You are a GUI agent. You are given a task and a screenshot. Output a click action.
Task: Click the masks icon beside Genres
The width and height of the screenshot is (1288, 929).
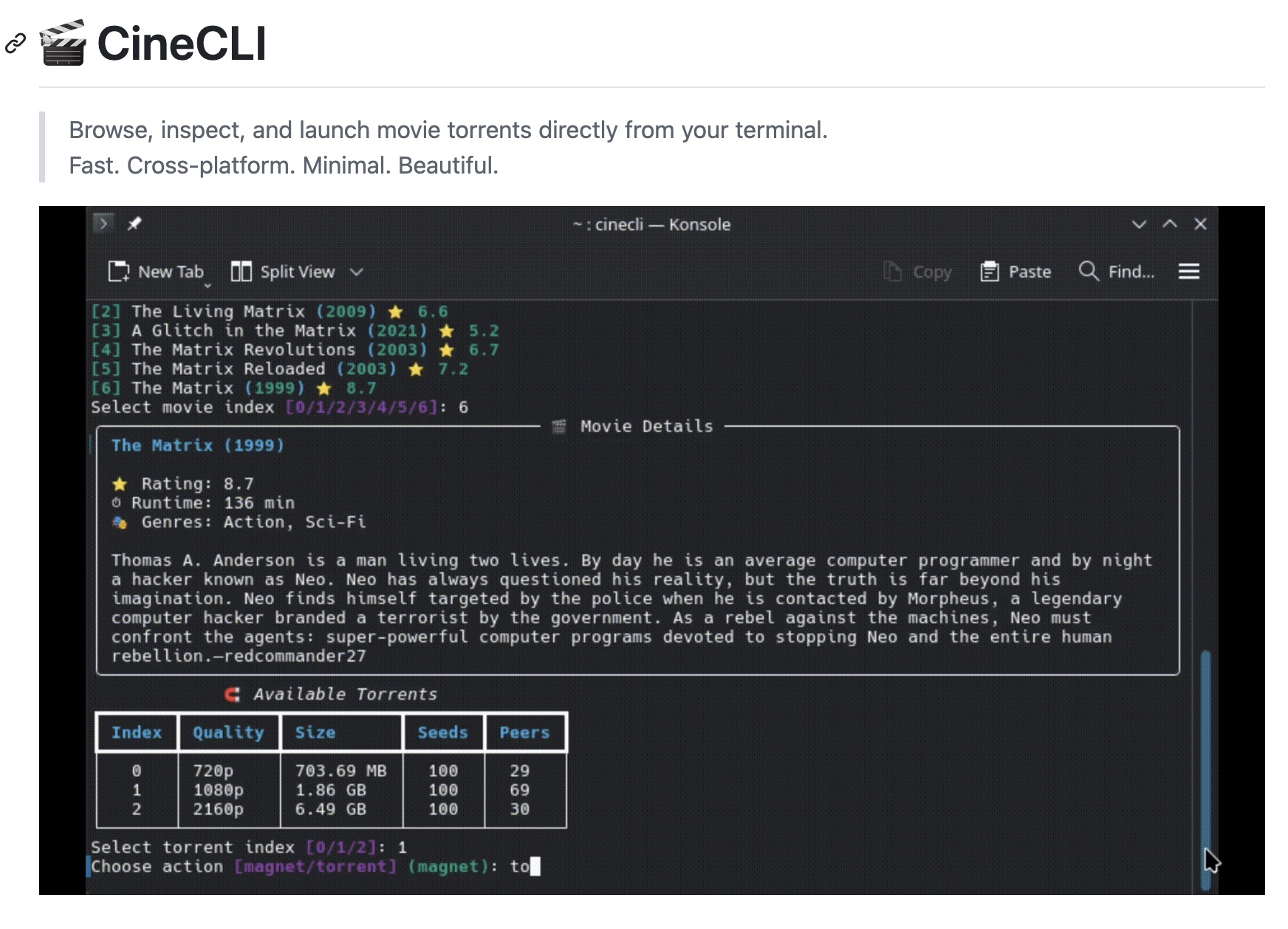[120, 522]
